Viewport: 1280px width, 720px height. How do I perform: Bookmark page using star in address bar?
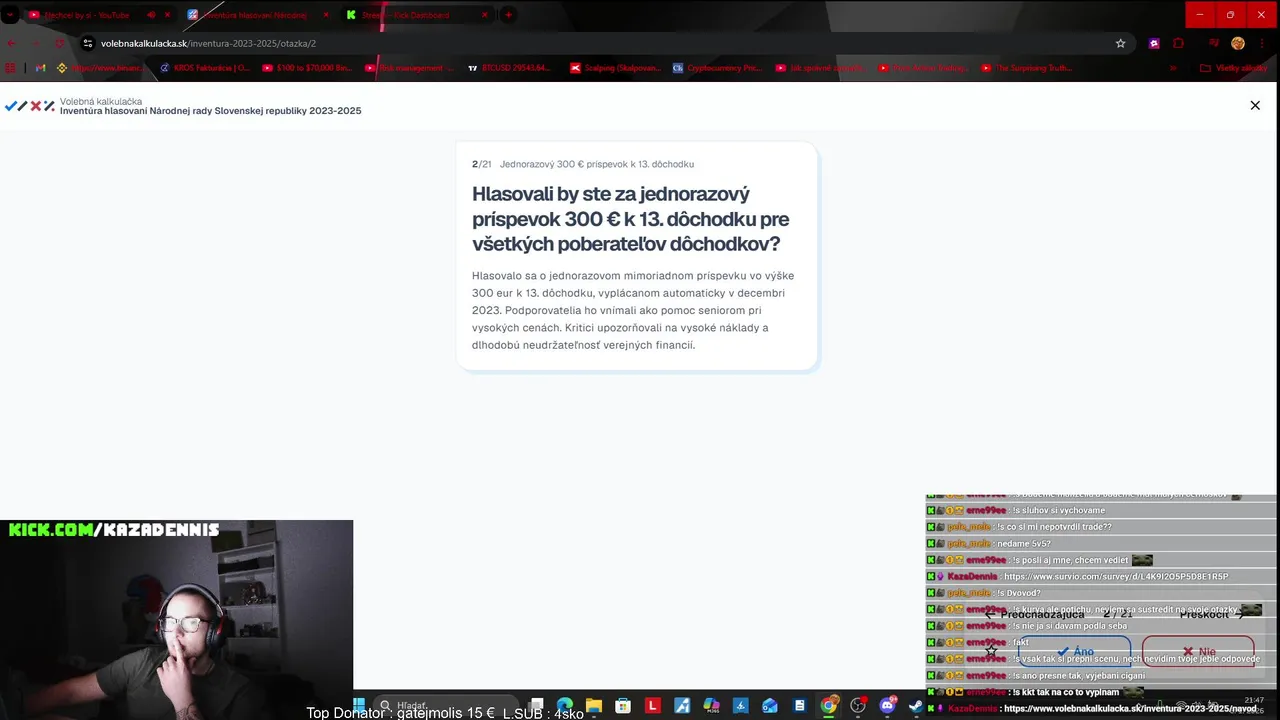pyautogui.click(x=1120, y=43)
